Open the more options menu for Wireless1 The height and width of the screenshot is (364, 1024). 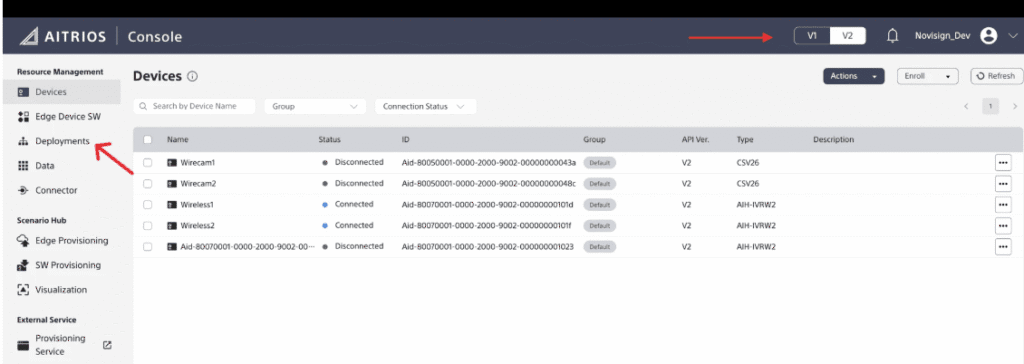pos(1002,205)
